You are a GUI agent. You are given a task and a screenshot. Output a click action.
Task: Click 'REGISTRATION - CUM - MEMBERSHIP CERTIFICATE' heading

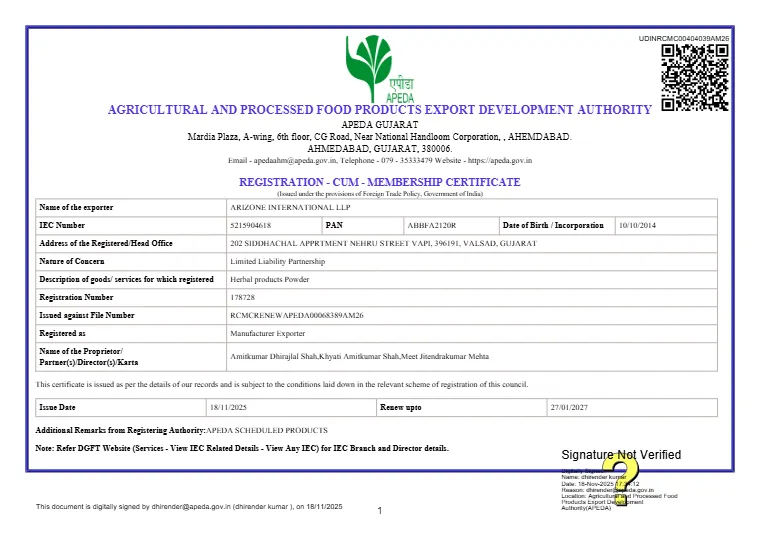(380, 182)
